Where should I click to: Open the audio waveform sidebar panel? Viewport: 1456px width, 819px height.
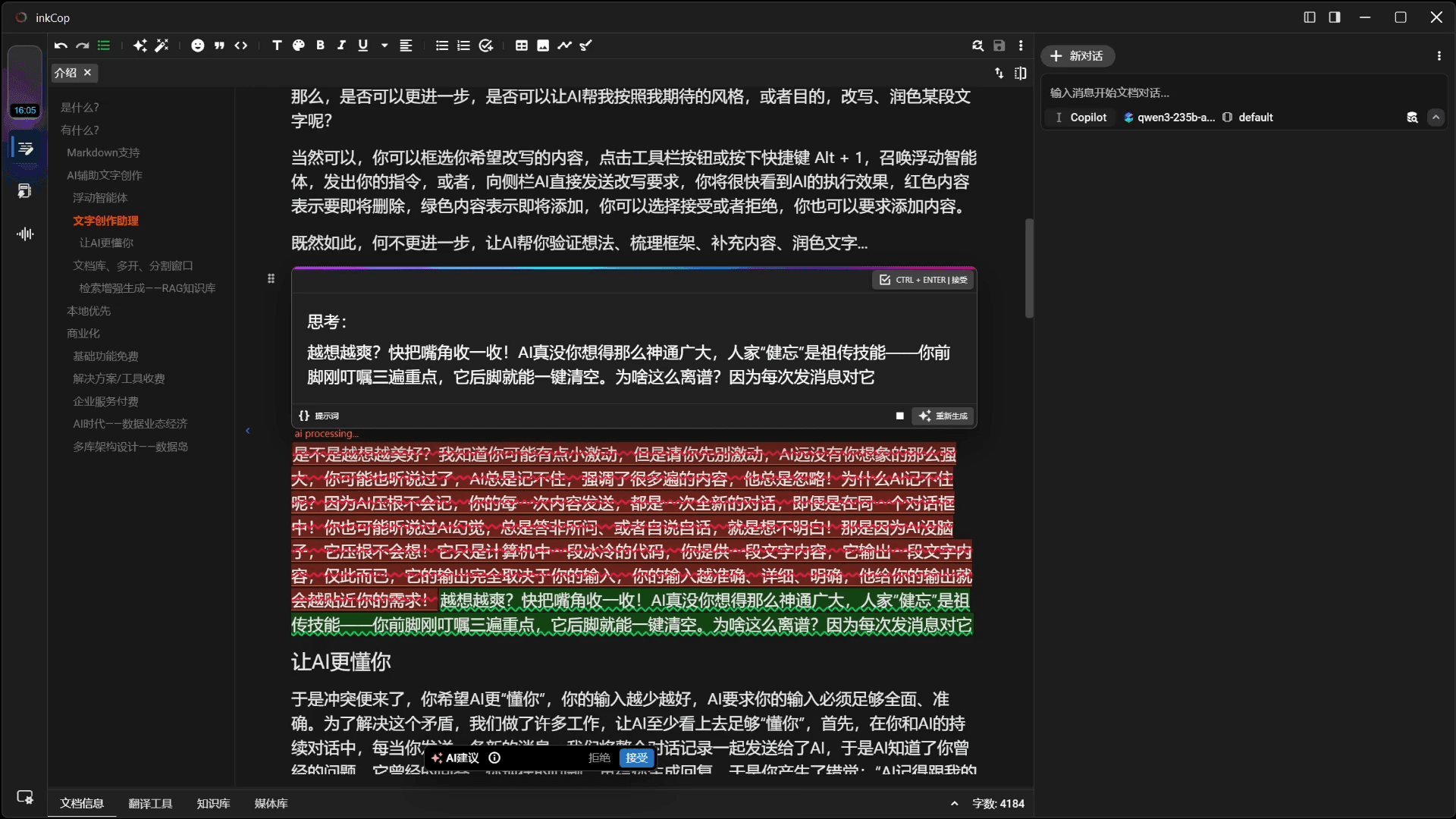pos(25,234)
